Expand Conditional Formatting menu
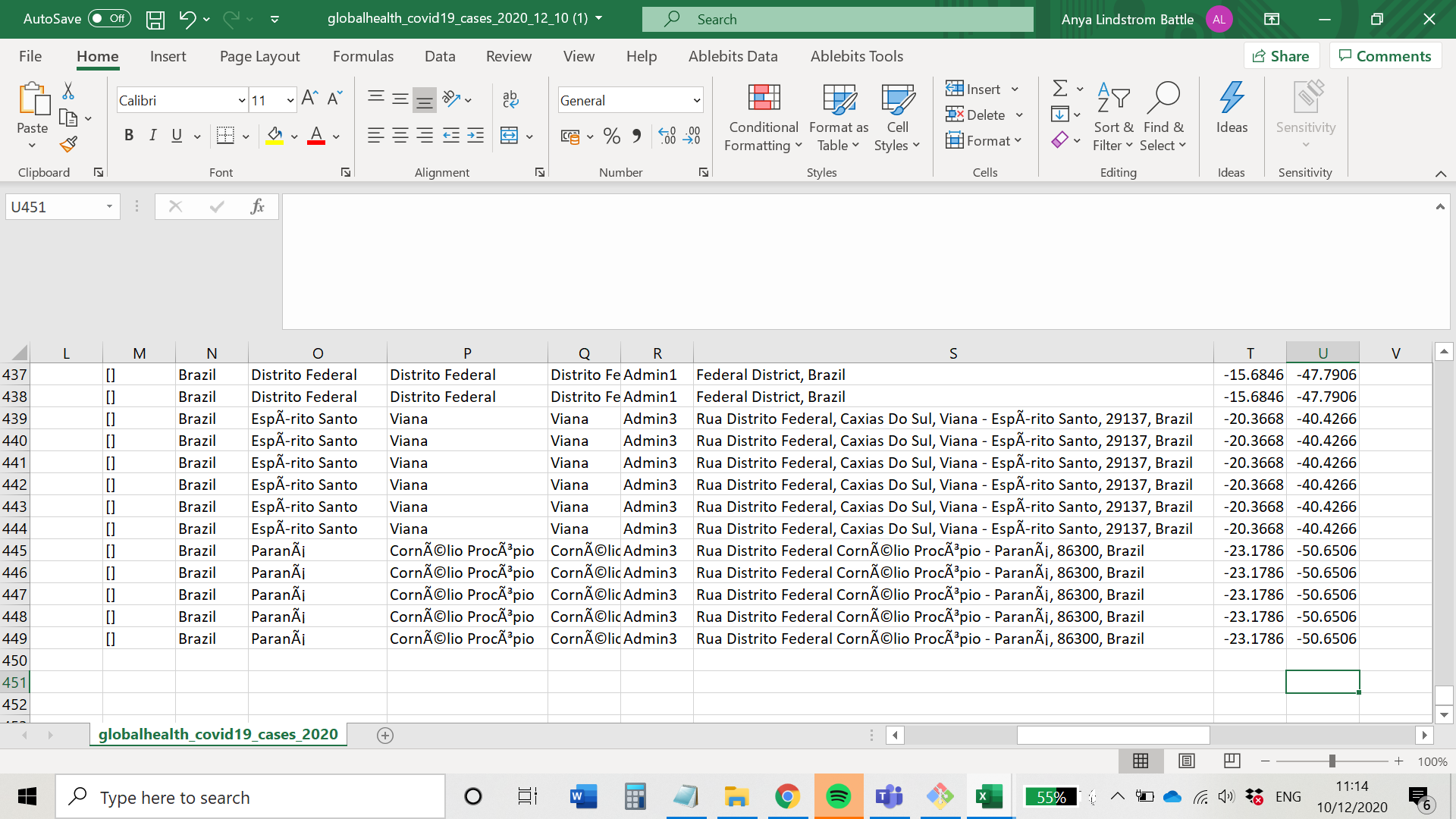Image resolution: width=1456 pixels, height=819 pixels. tap(763, 118)
